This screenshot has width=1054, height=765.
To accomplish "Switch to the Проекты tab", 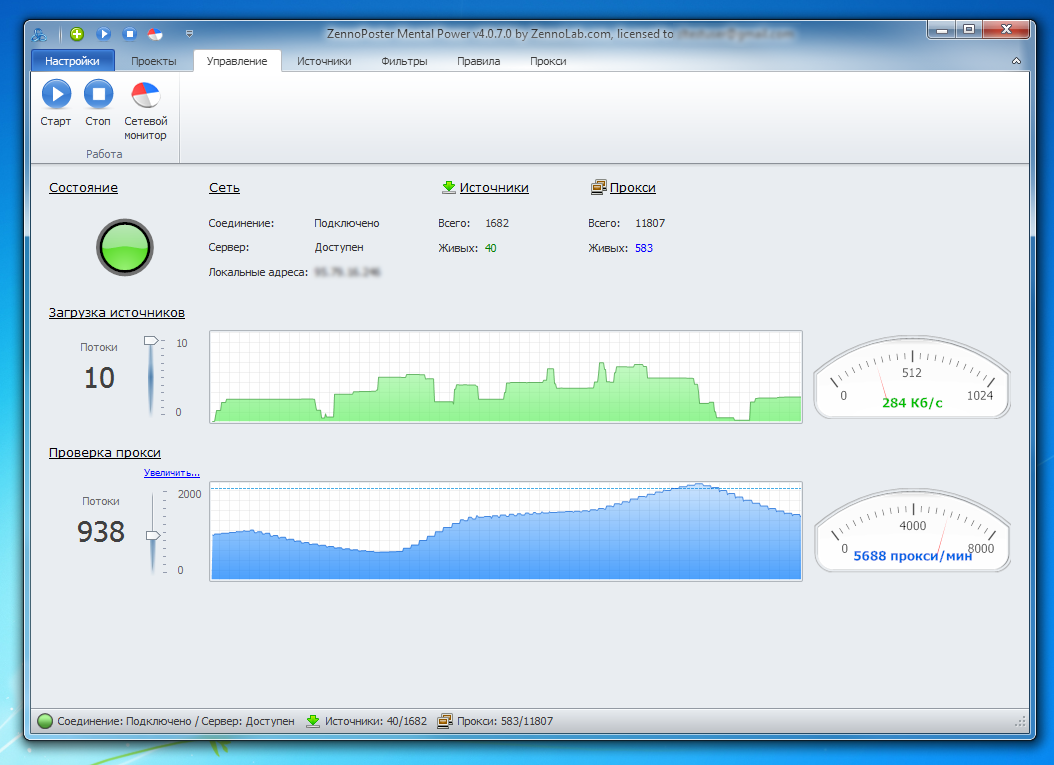I will point(154,61).
